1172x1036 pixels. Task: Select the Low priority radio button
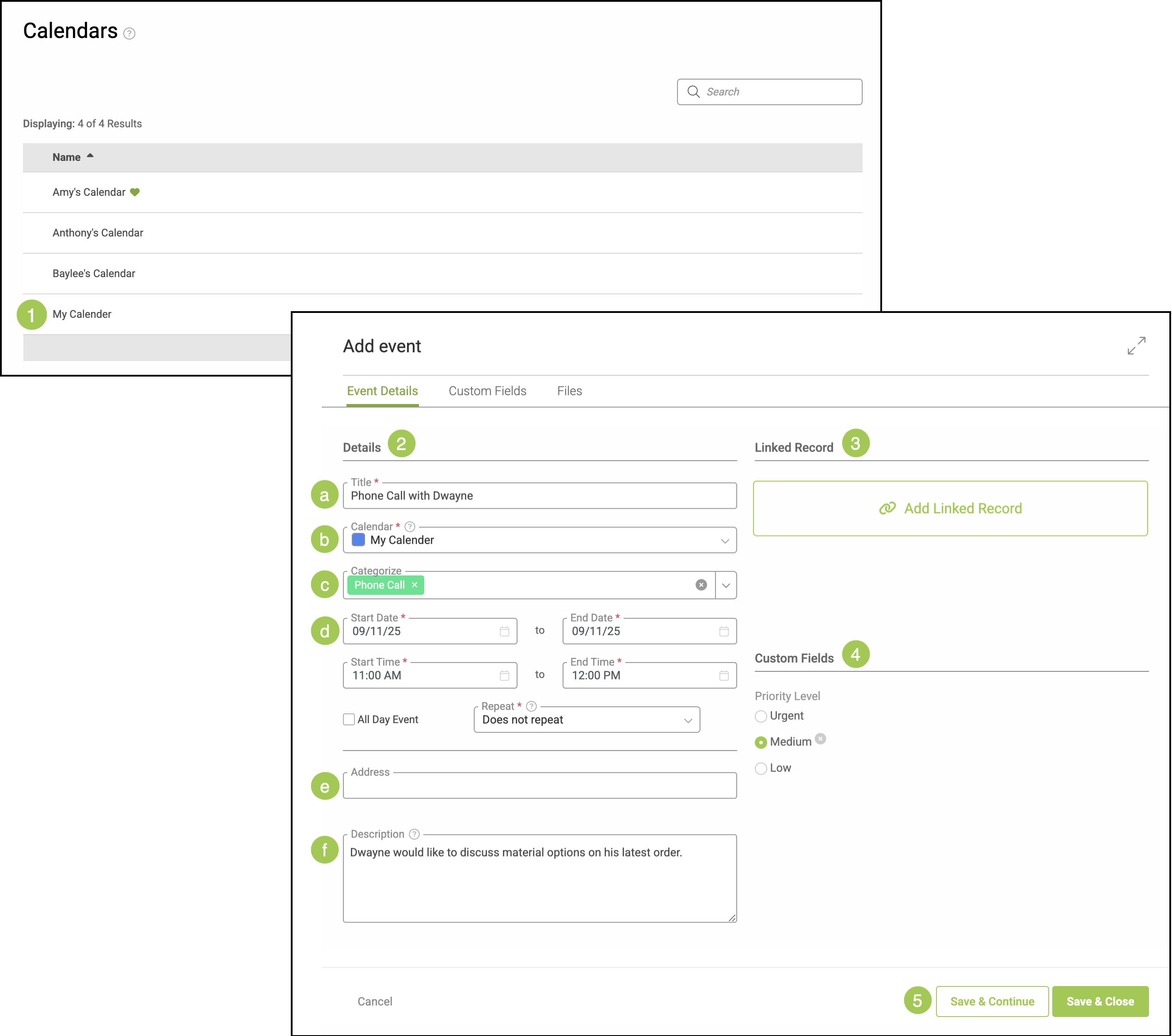pyautogui.click(x=761, y=768)
